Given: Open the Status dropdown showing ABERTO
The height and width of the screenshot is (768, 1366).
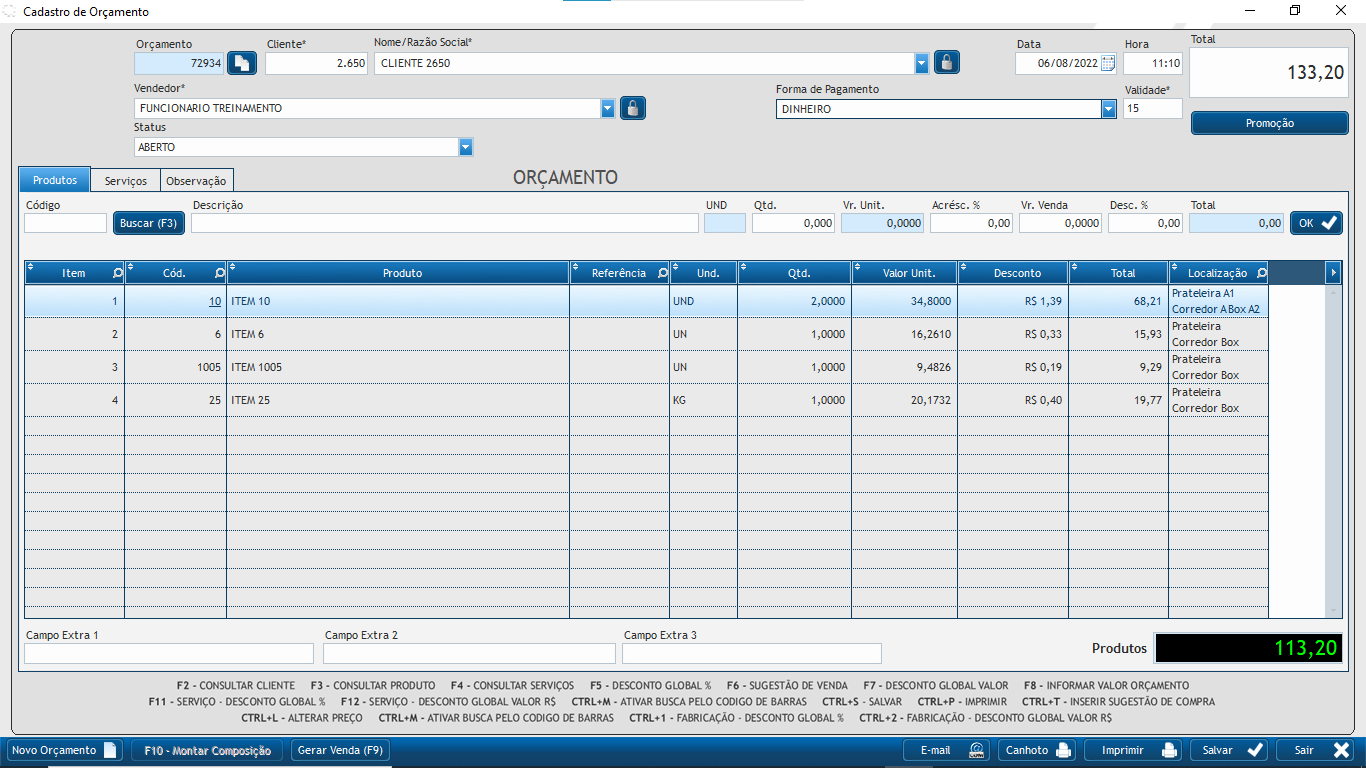Looking at the screenshot, I should coord(465,147).
